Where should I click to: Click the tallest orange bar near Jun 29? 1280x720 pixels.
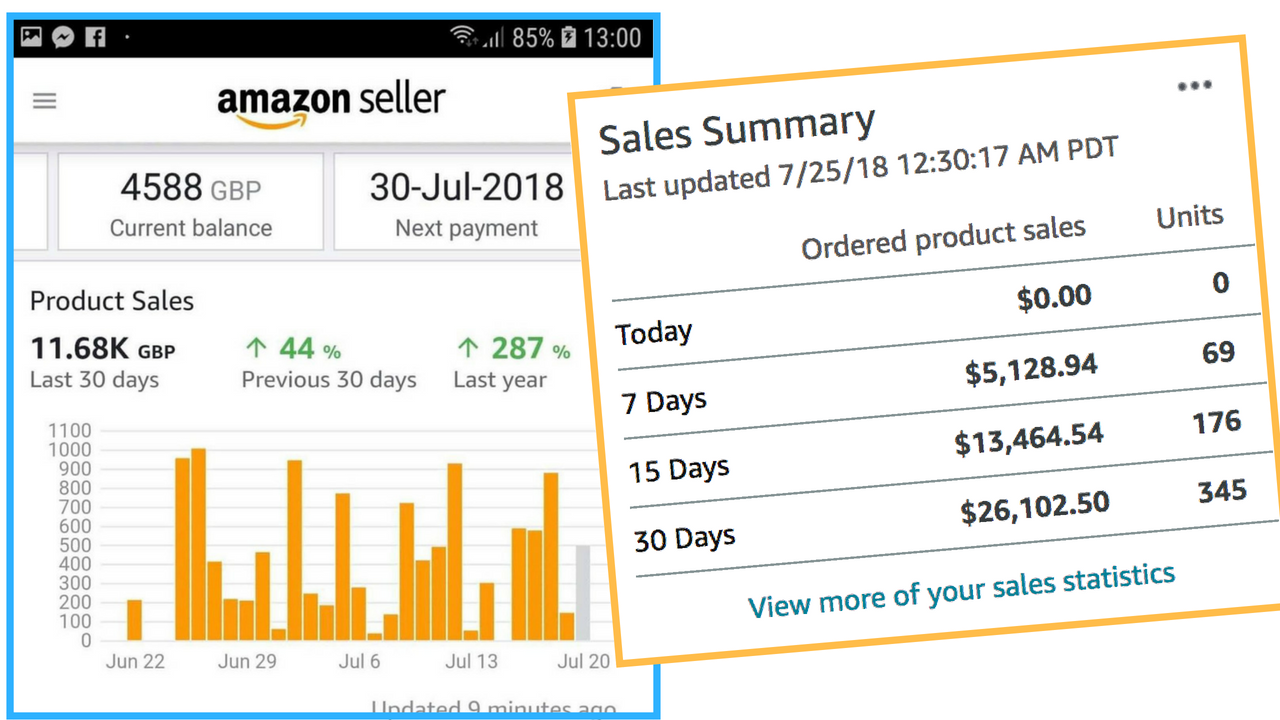[199, 544]
